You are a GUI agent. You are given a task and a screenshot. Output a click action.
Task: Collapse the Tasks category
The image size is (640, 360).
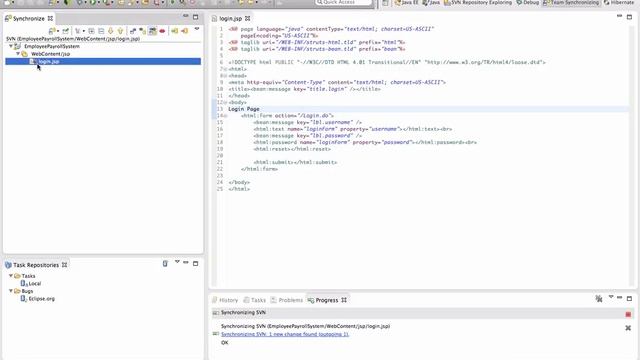[x=11, y=276]
